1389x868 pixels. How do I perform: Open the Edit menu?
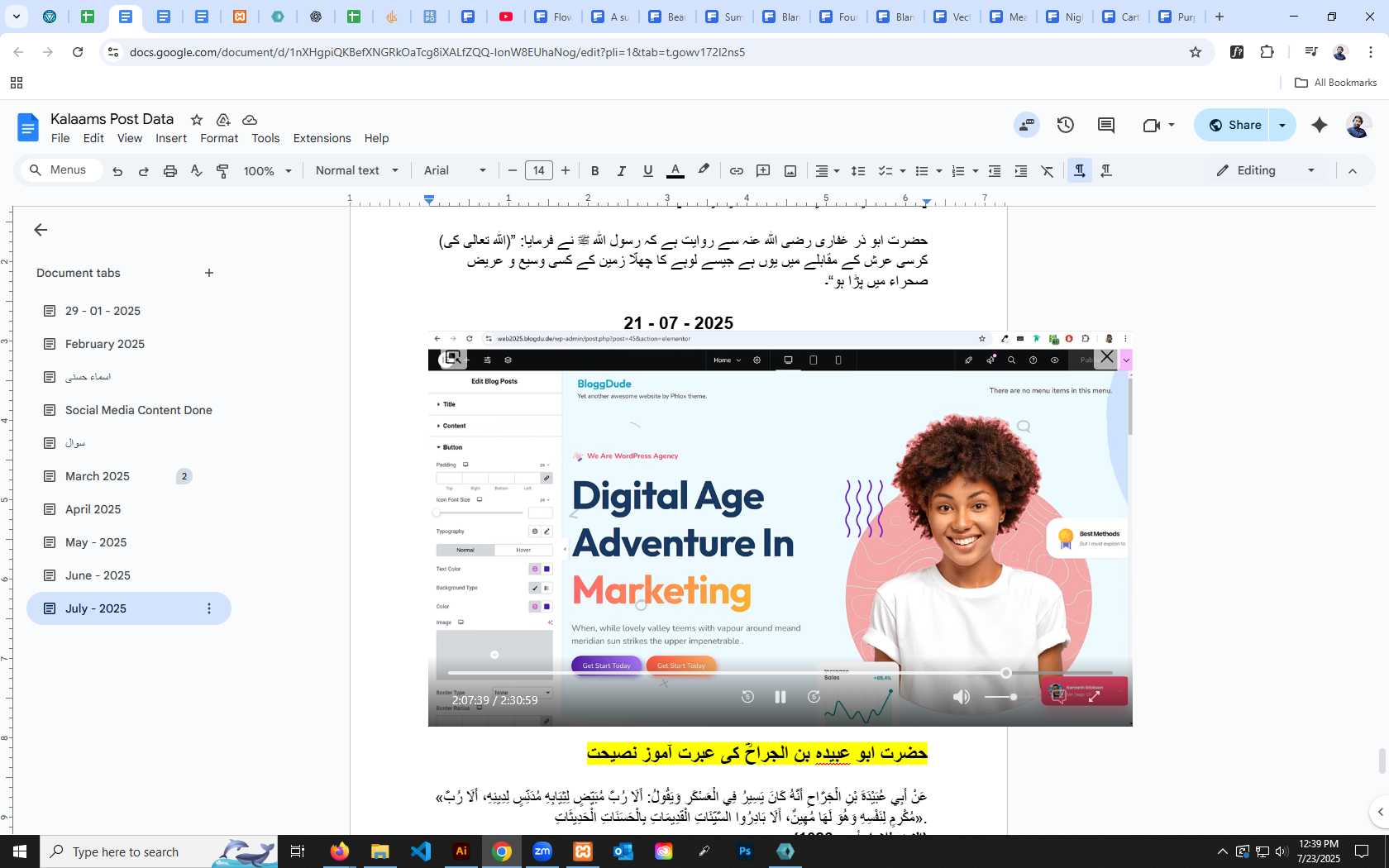coord(93,138)
